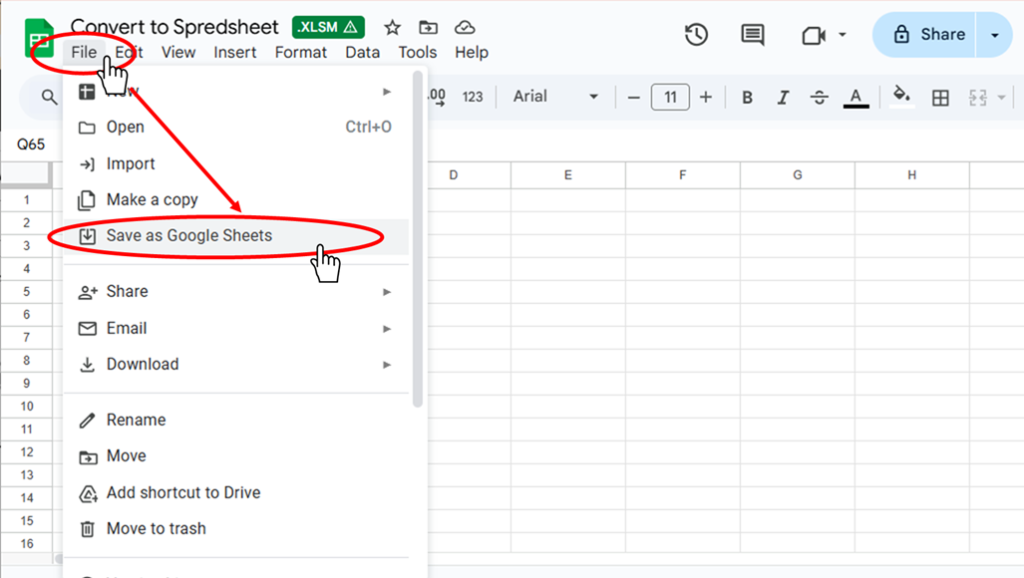Image resolution: width=1024 pixels, height=578 pixels.
Task: Open the Arial font dropdown
Action: 545,96
